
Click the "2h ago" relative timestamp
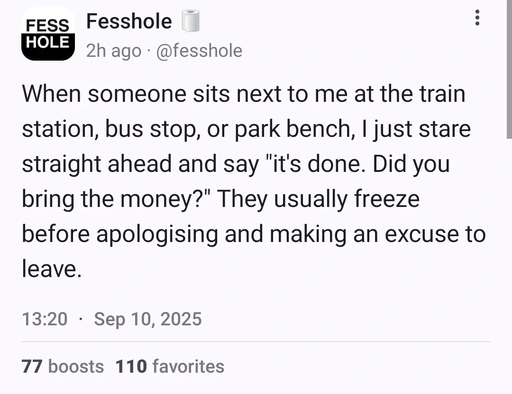114,51
